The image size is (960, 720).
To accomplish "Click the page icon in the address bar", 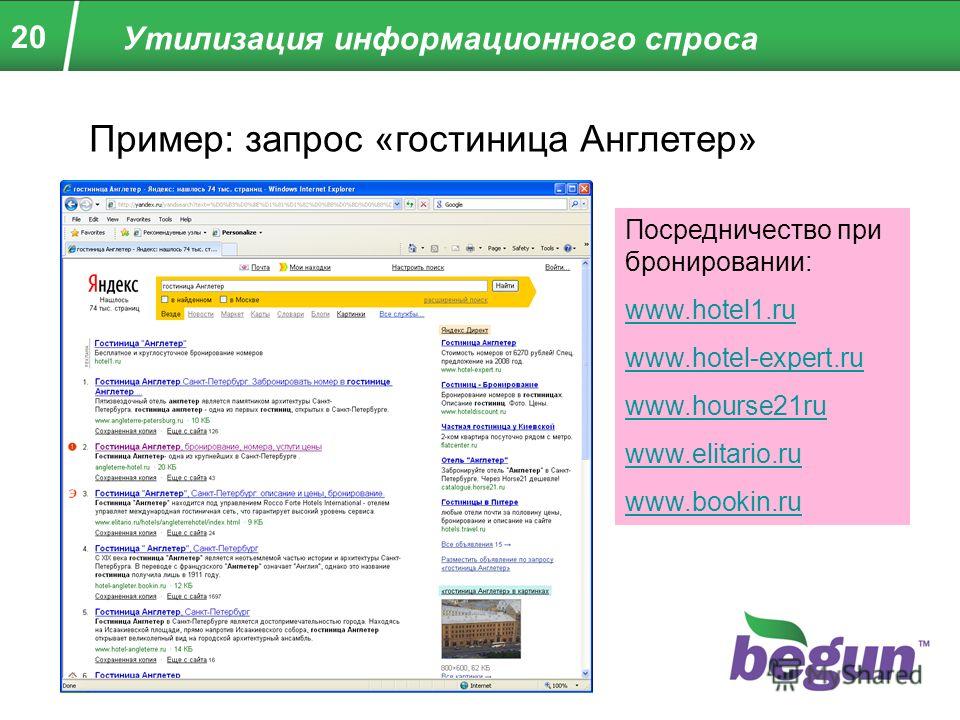I will pos(111,204).
